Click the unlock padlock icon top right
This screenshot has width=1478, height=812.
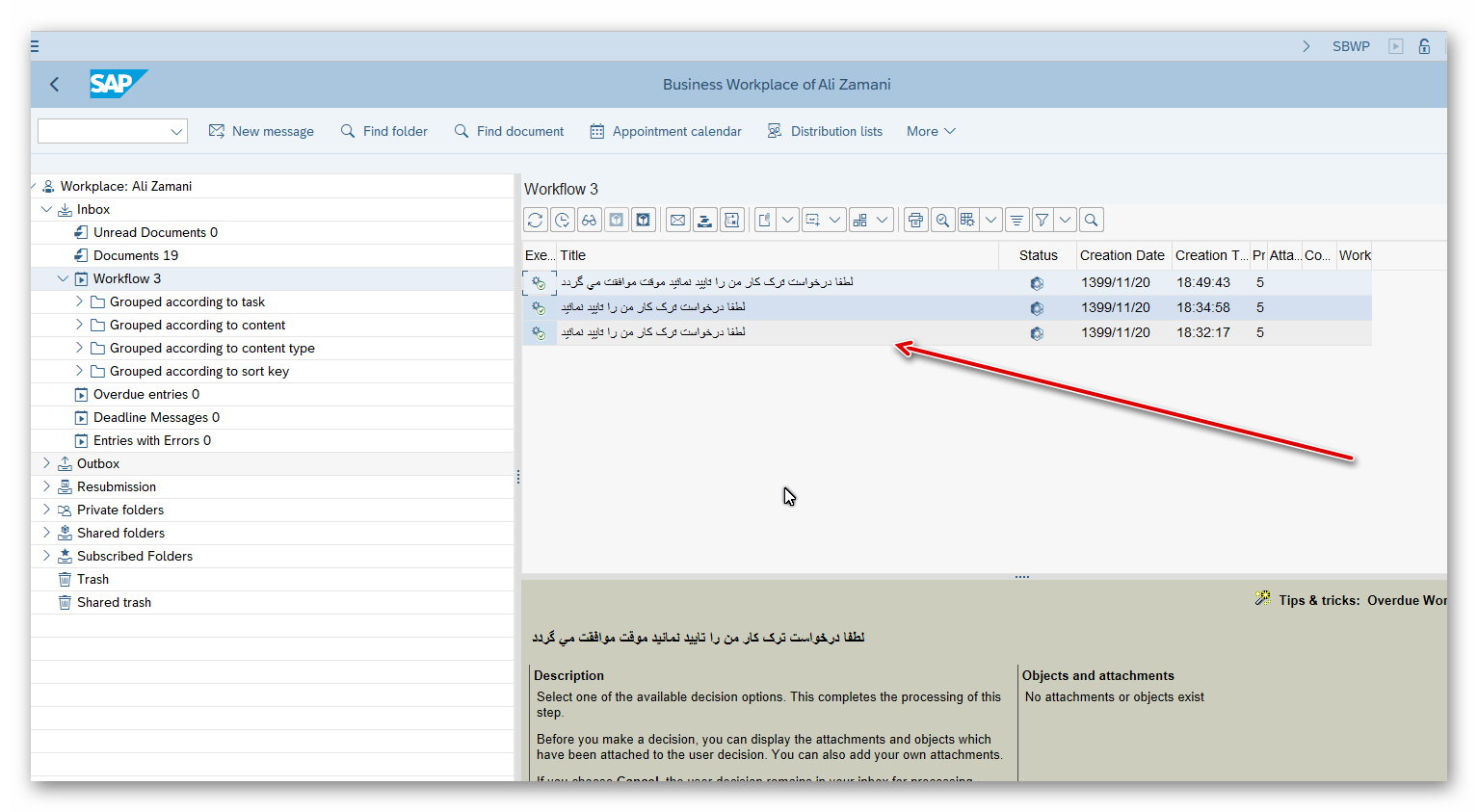1424,46
